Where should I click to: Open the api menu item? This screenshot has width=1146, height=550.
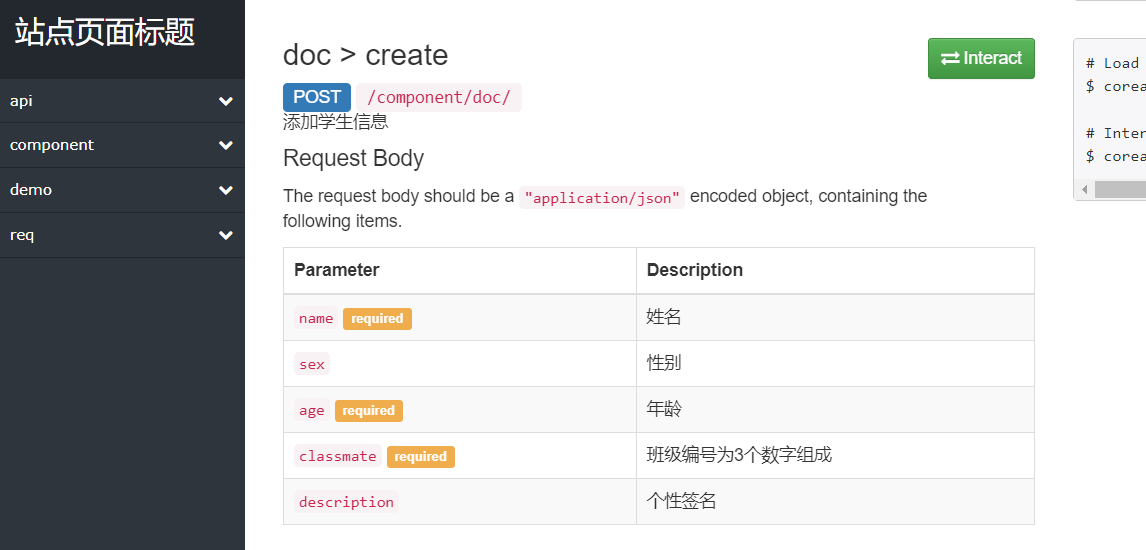click(22, 101)
